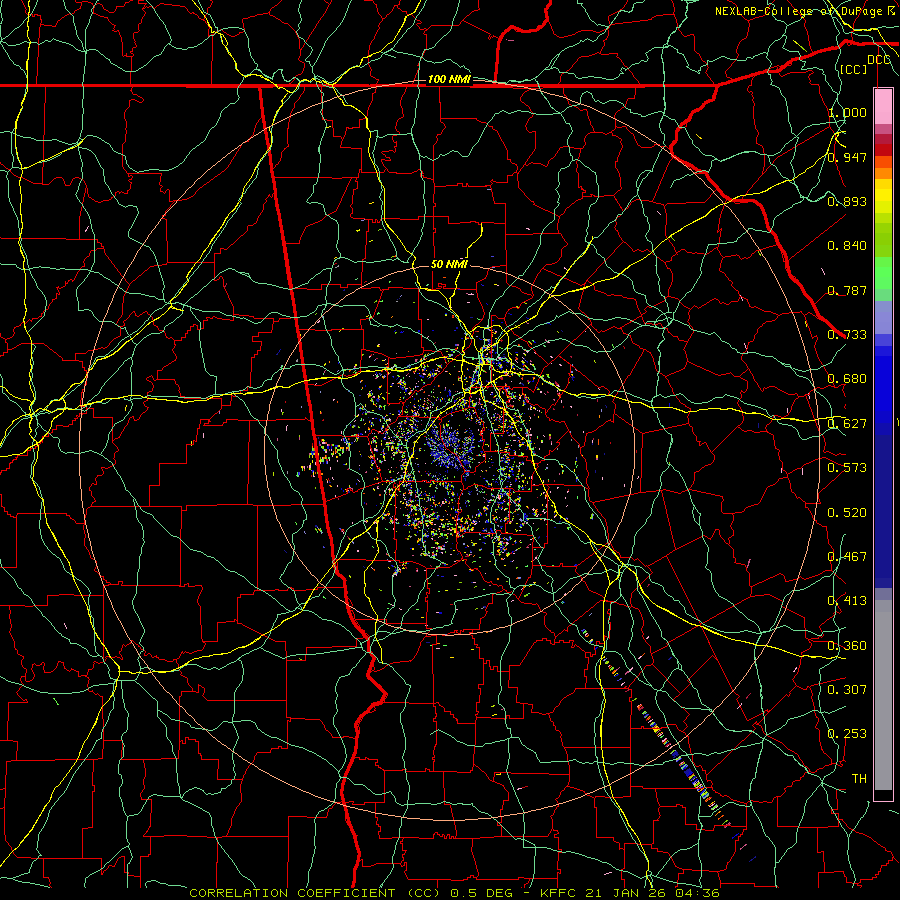Click the 0.360 scale value

coord(847,646)
